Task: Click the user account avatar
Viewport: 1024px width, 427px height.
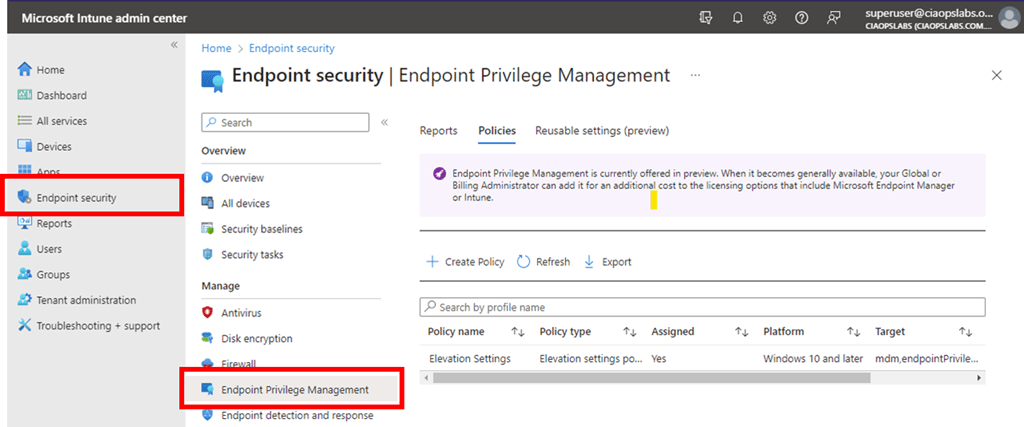Action: coord(1006,18)
